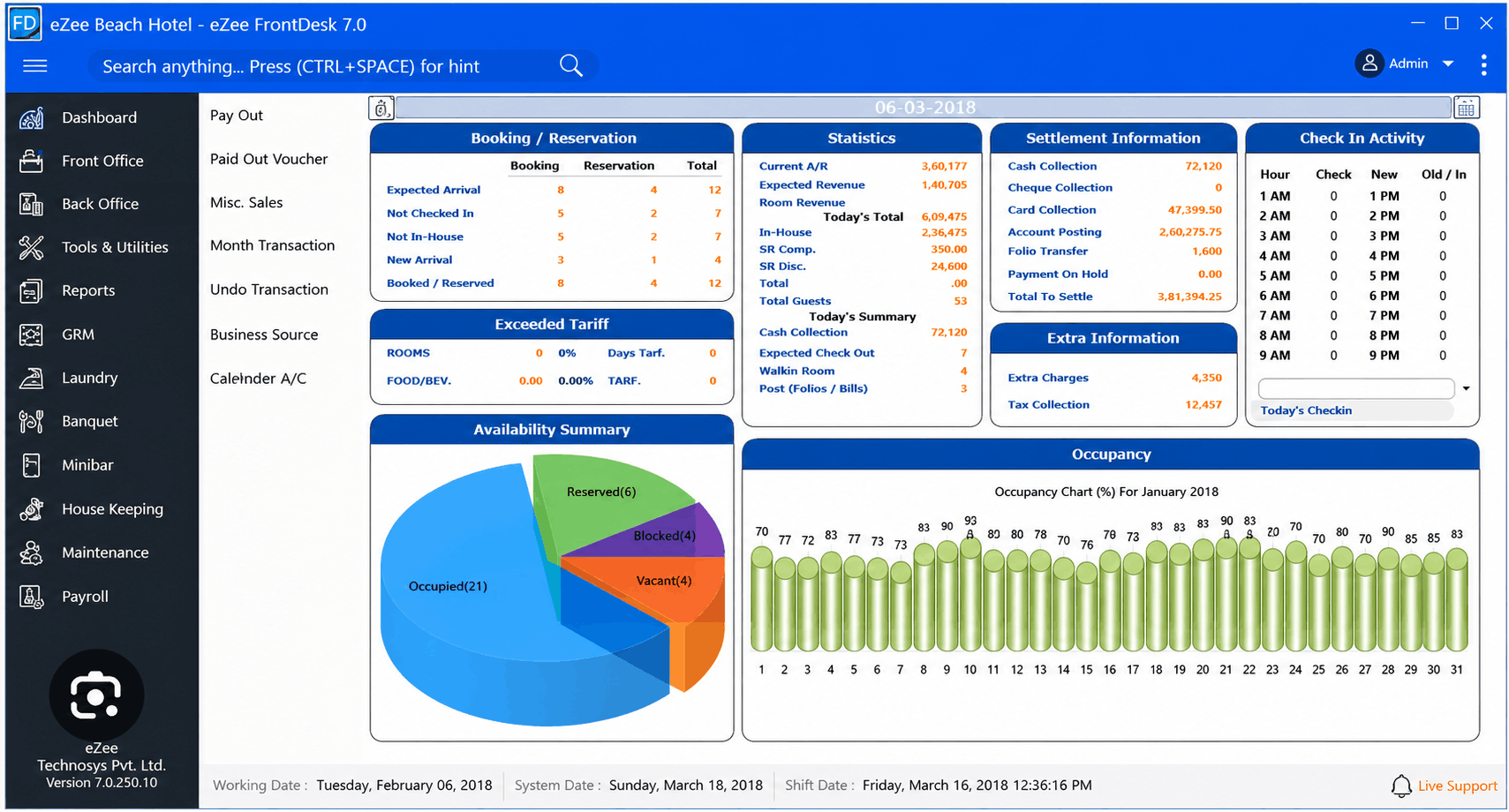Click the New Arrival row label
Screen dimensions: 1509x812
pyautogui.click(x=419, y=260)
